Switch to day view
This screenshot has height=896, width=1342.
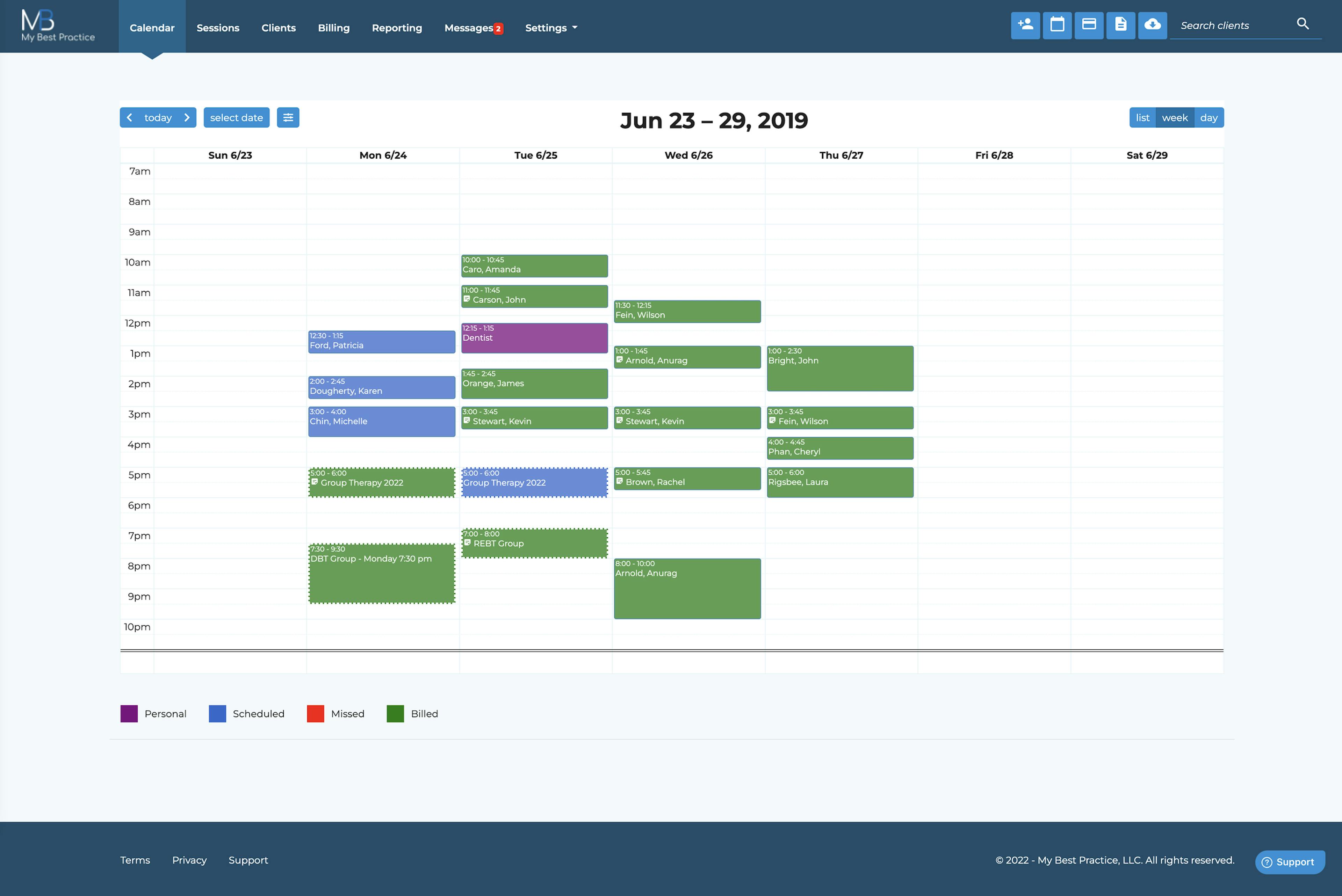tap(1208, 118)
